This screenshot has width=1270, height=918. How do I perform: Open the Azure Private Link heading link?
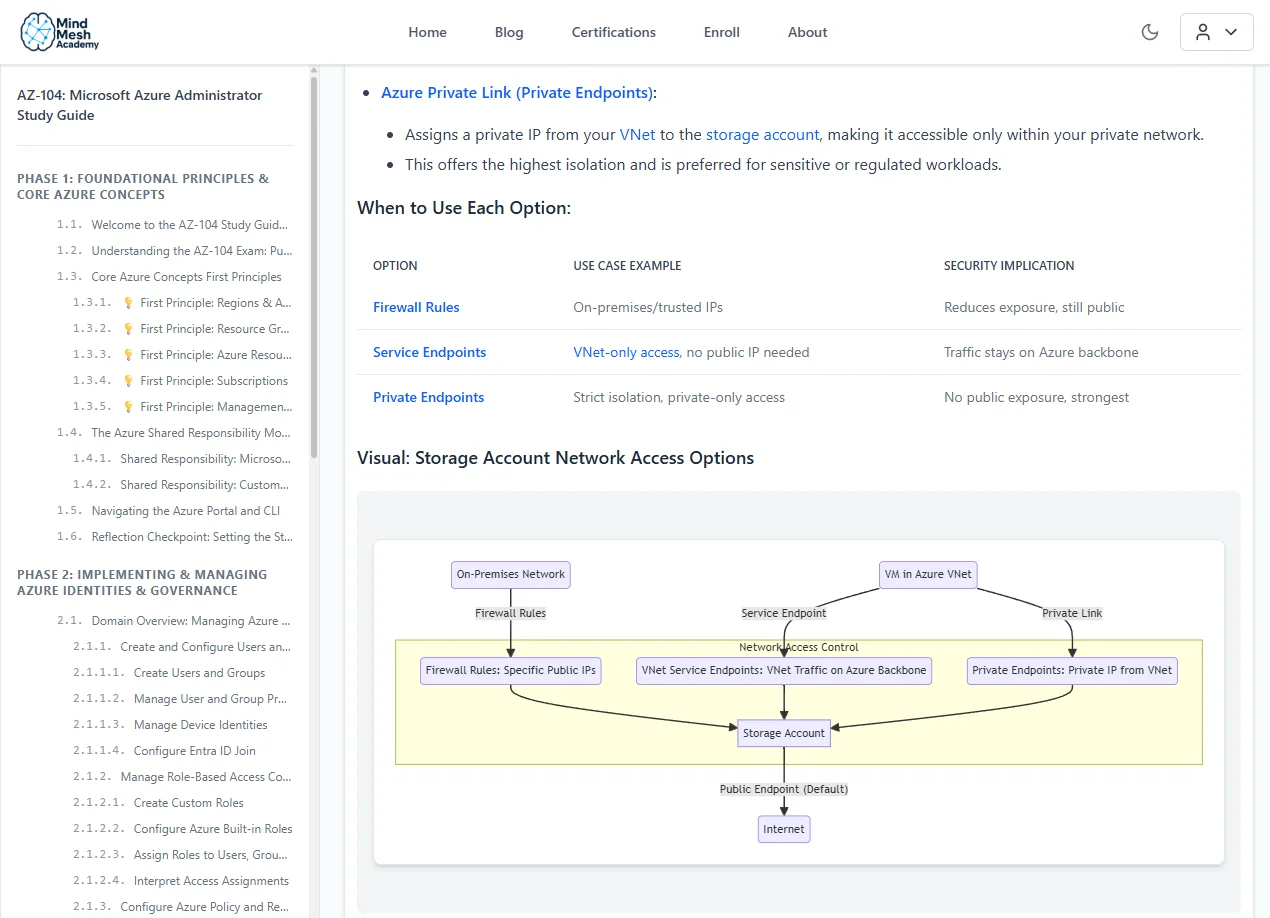tap(518, 92)
